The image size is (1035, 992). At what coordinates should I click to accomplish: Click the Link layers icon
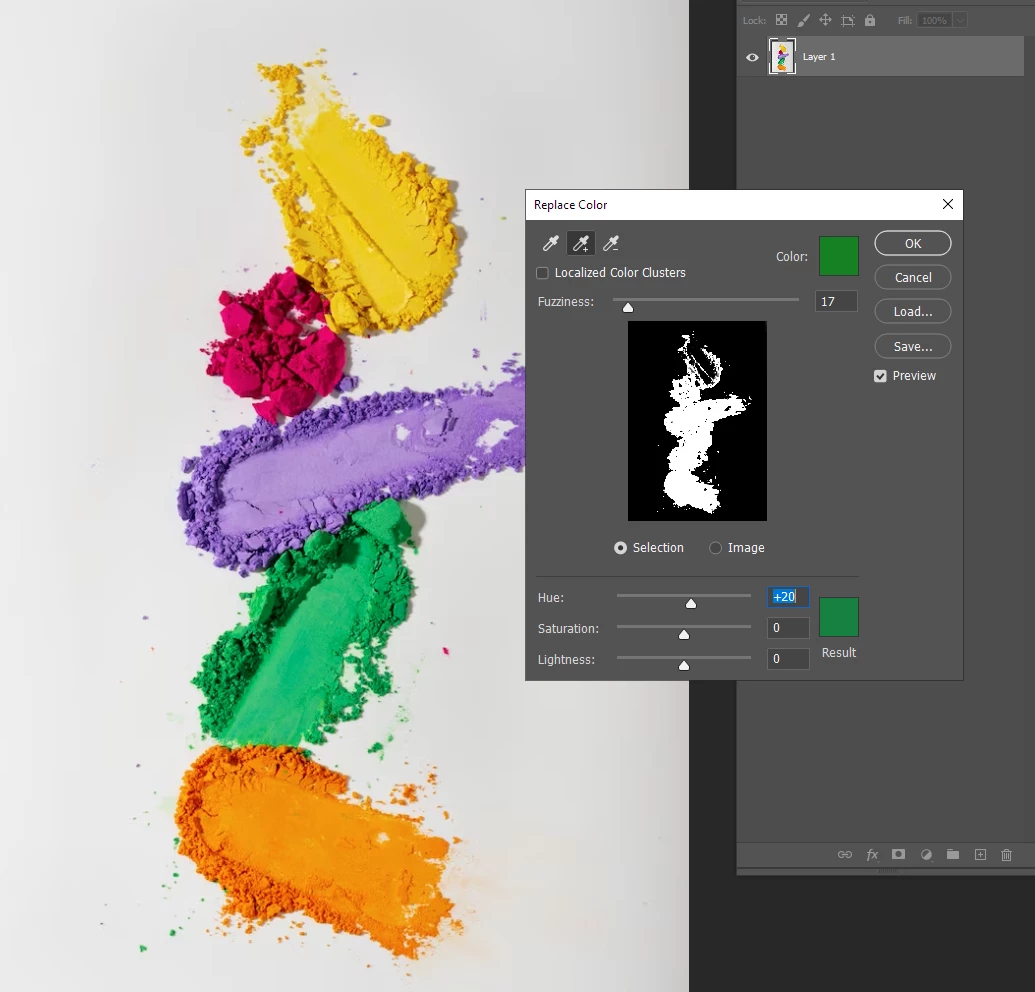tap(845, 854)
